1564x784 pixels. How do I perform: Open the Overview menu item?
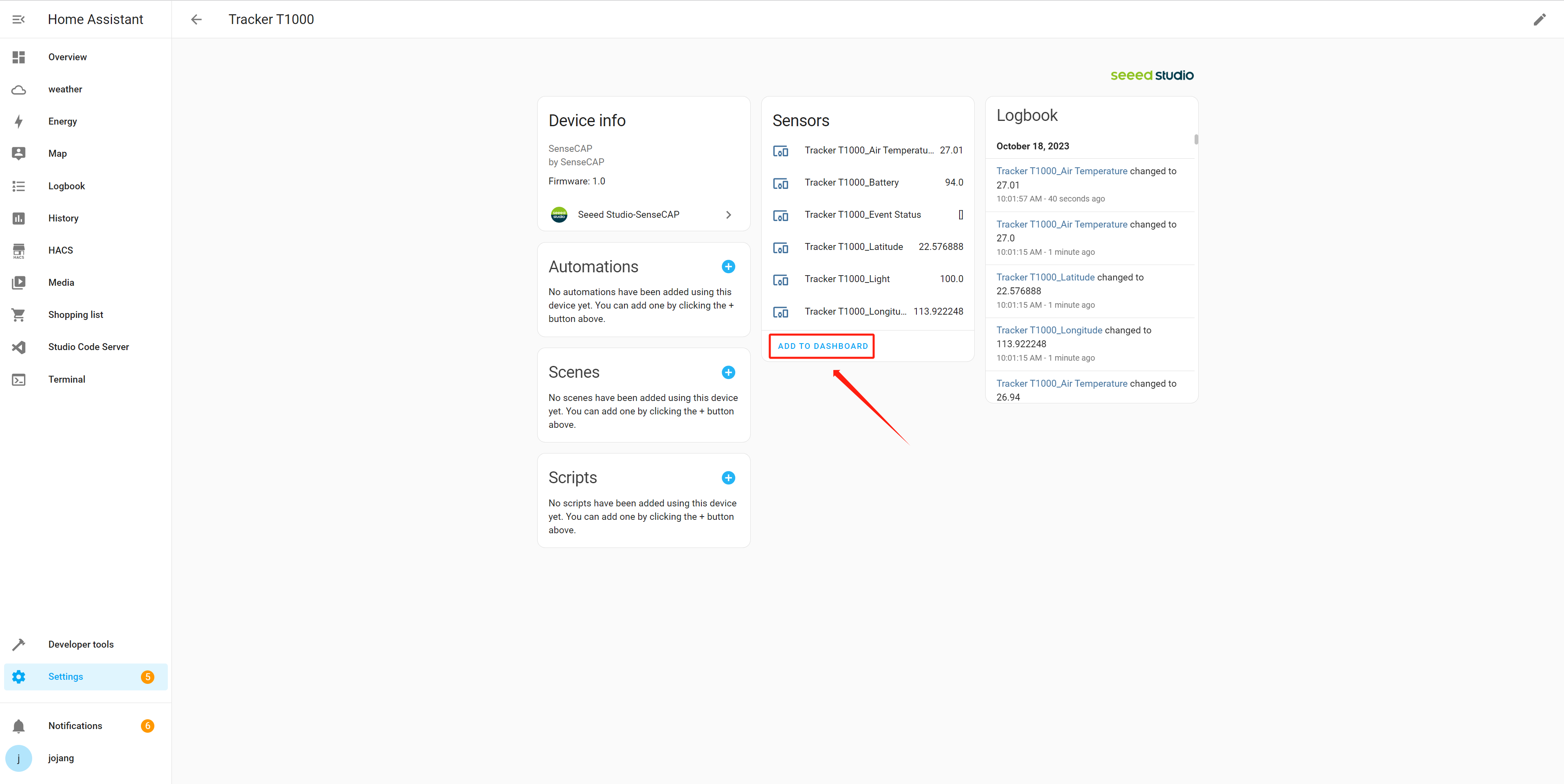click(x=86, y=57)
